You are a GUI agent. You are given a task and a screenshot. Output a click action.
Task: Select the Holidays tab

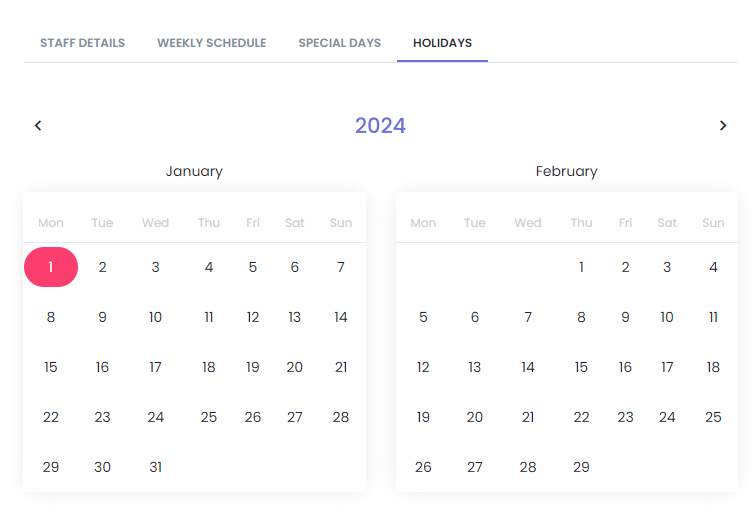[442, 43]
